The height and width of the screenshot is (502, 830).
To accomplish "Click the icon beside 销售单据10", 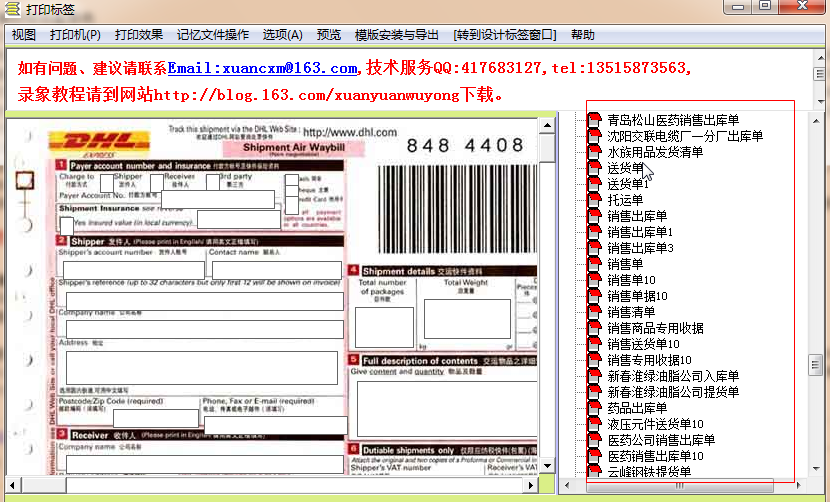I will click(594, 296).
